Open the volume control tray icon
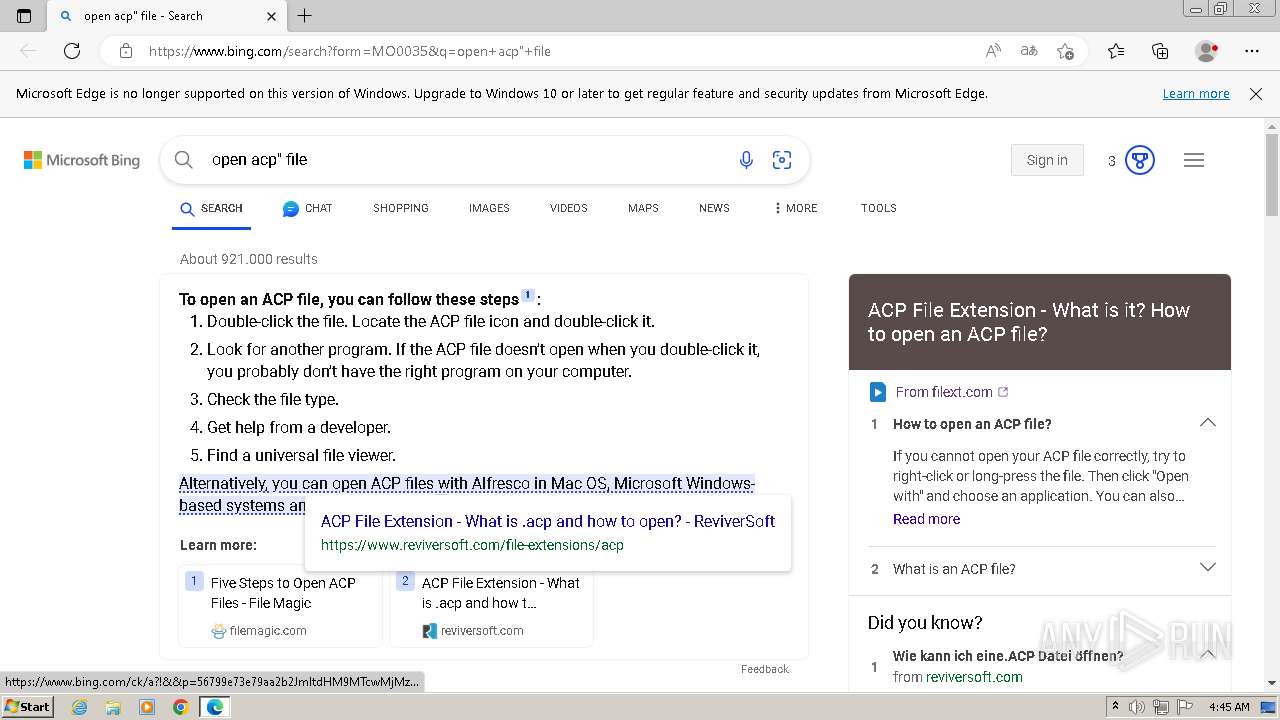The height and width of the screenshot is (720, 1280). click(1138, 707)
